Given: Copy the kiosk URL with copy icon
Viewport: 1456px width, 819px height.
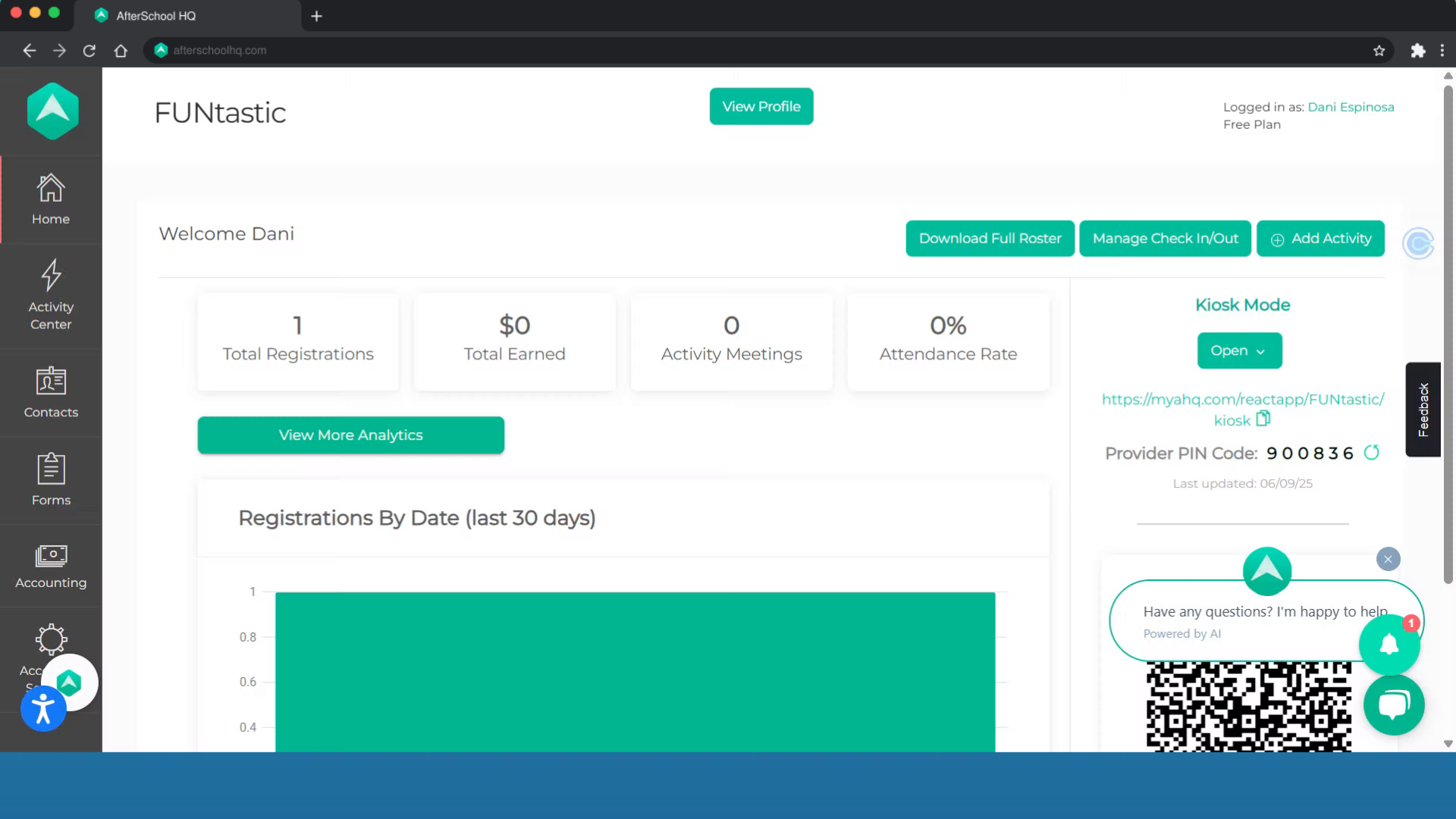Looking at the screenshot, I should (1263, 419).
